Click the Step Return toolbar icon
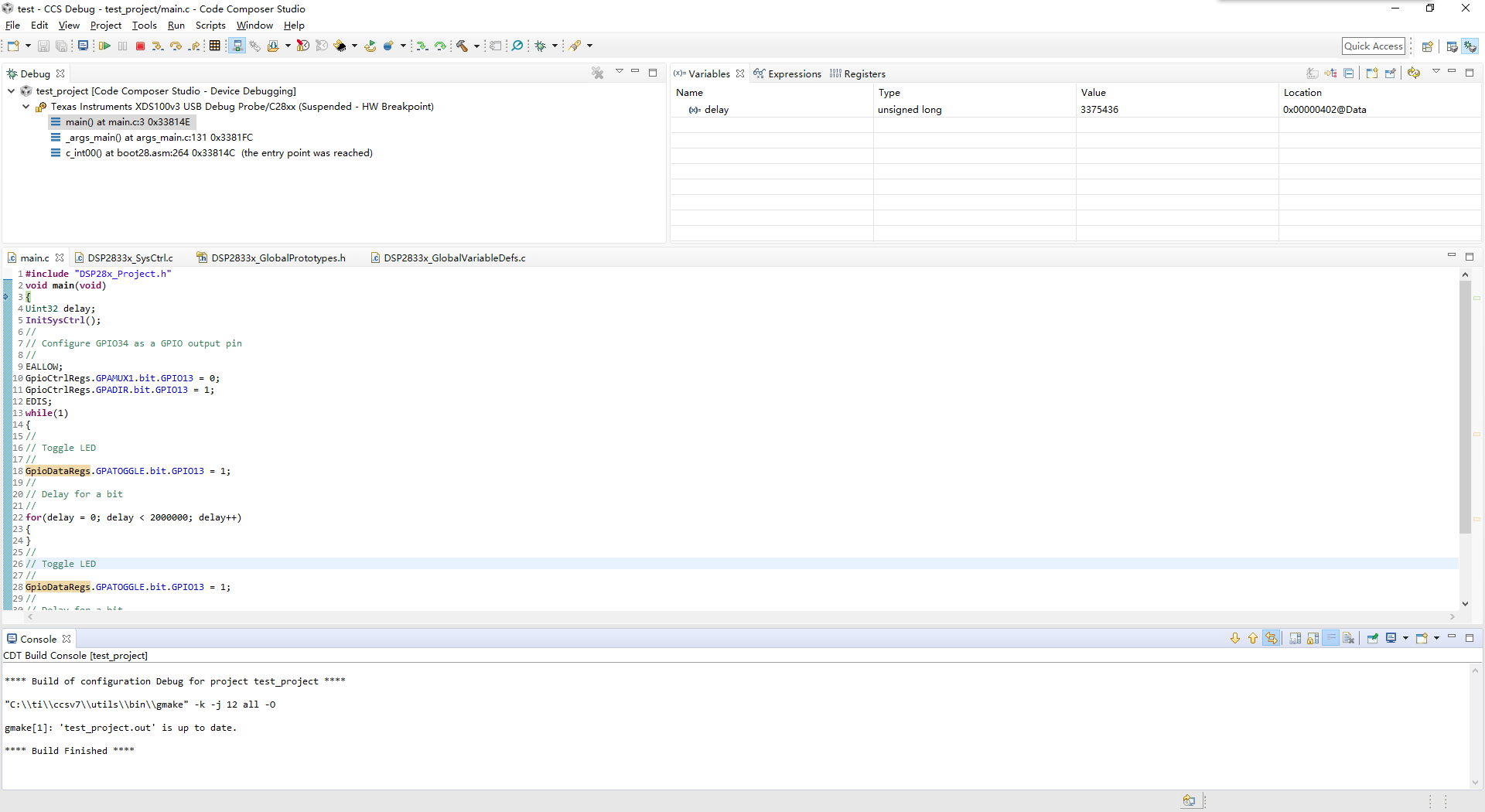The image size is (1485, 812). pos(195,46)
